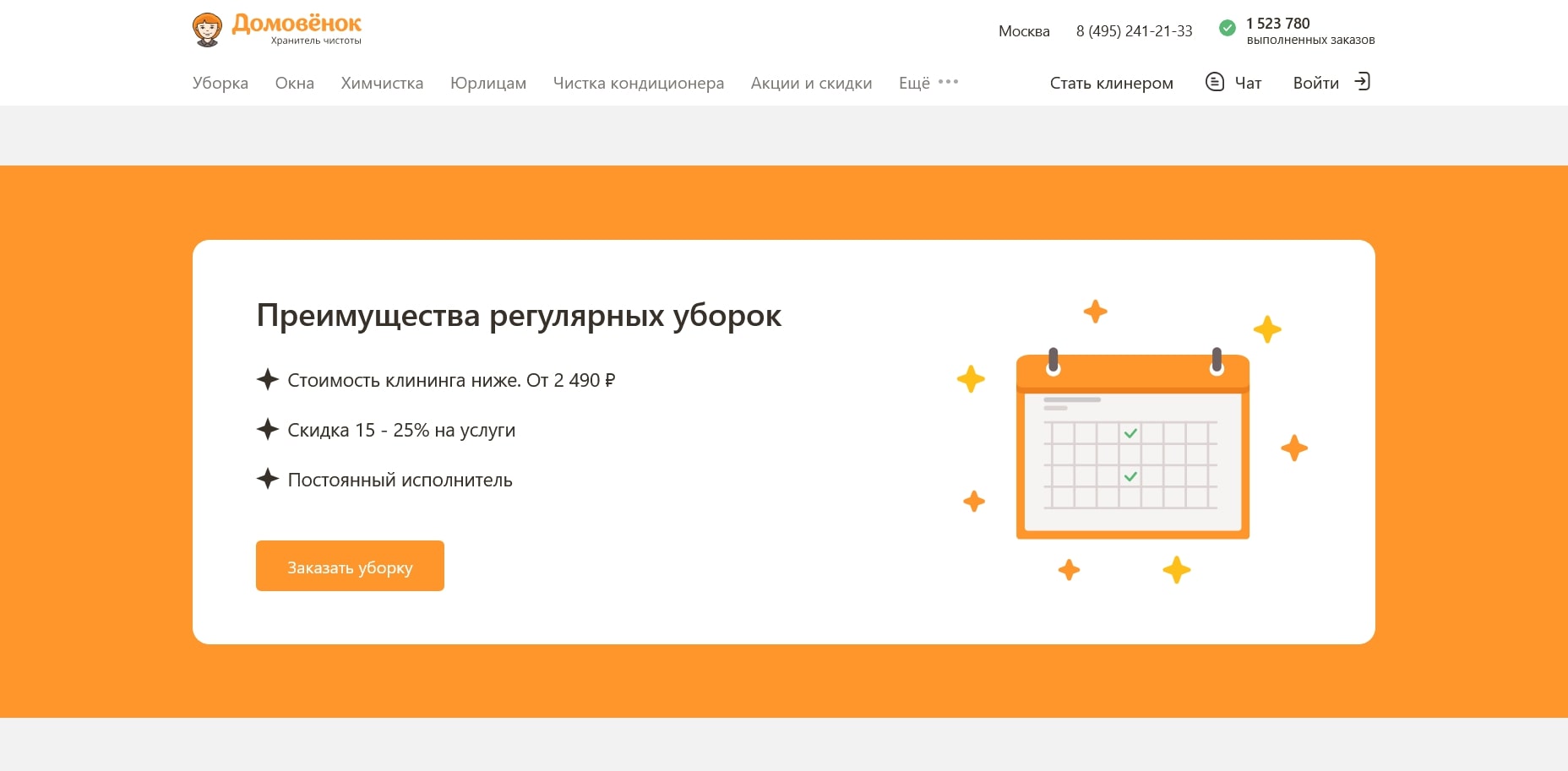The width and height of the screenshot is (1568, 771).
Task: Click the Юрлицам navigation entry
Action: pos(488,83)
